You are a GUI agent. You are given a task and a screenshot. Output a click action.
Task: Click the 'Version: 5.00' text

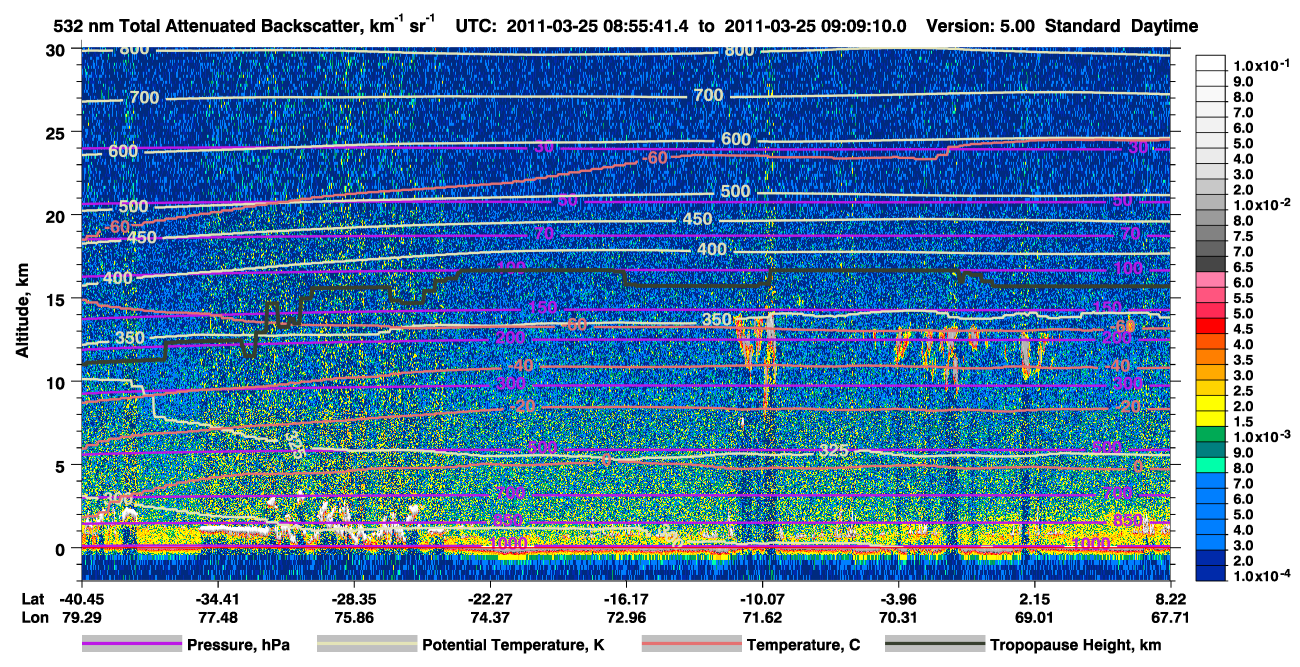pos(981,26)
